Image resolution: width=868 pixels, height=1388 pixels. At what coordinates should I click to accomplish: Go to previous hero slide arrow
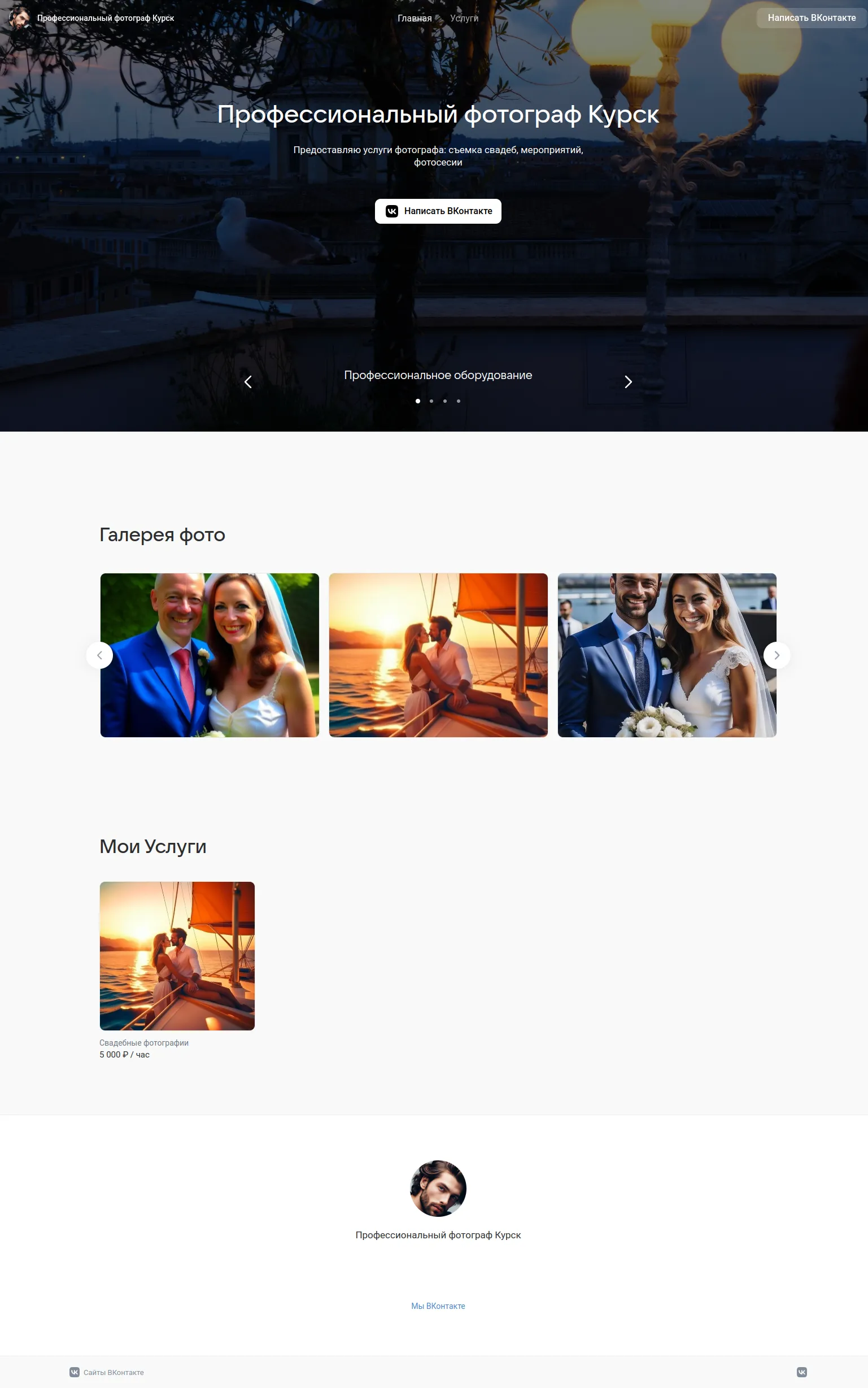tap(248, 382)
